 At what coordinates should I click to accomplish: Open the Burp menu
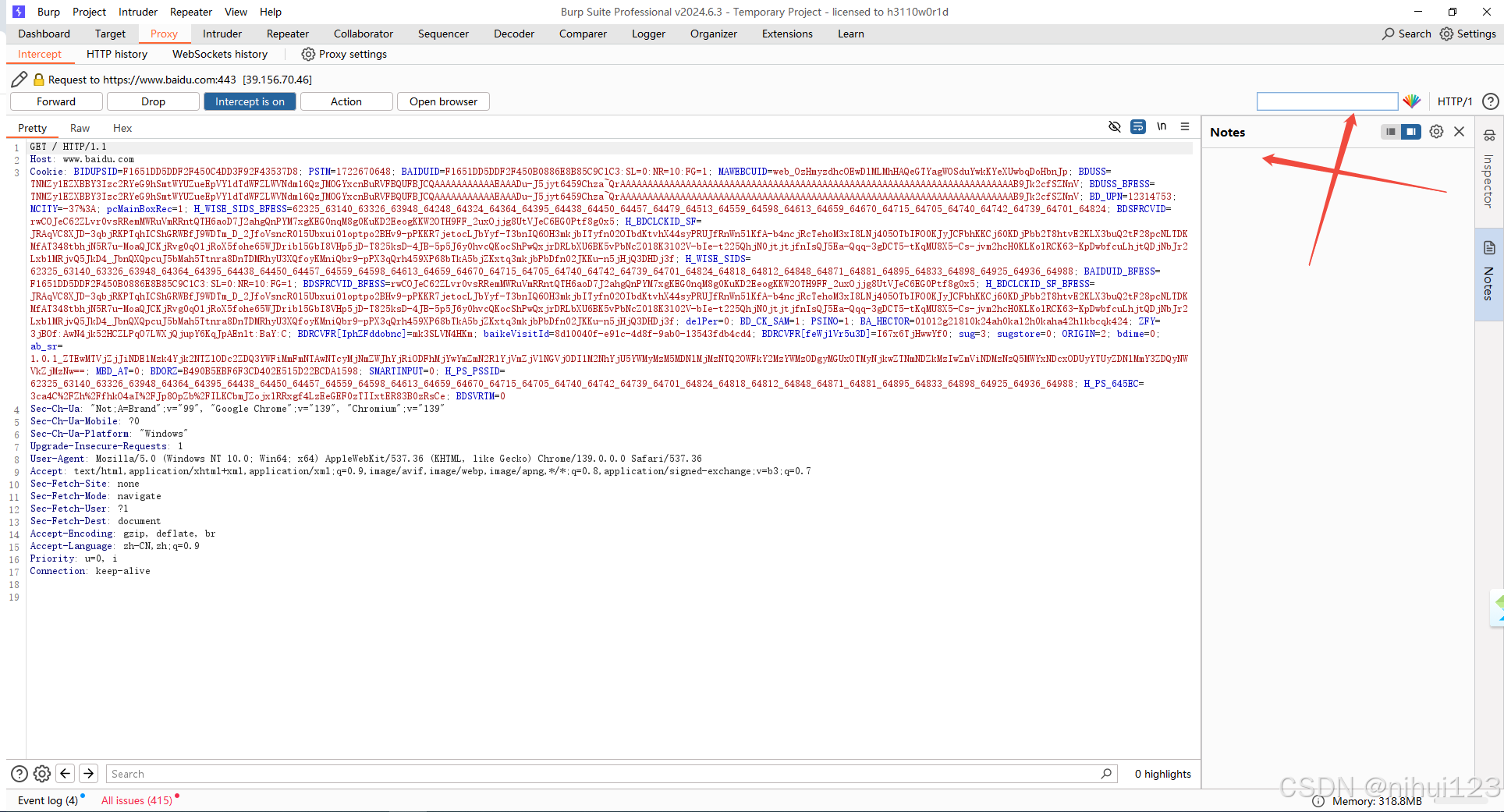click(48, 12)
